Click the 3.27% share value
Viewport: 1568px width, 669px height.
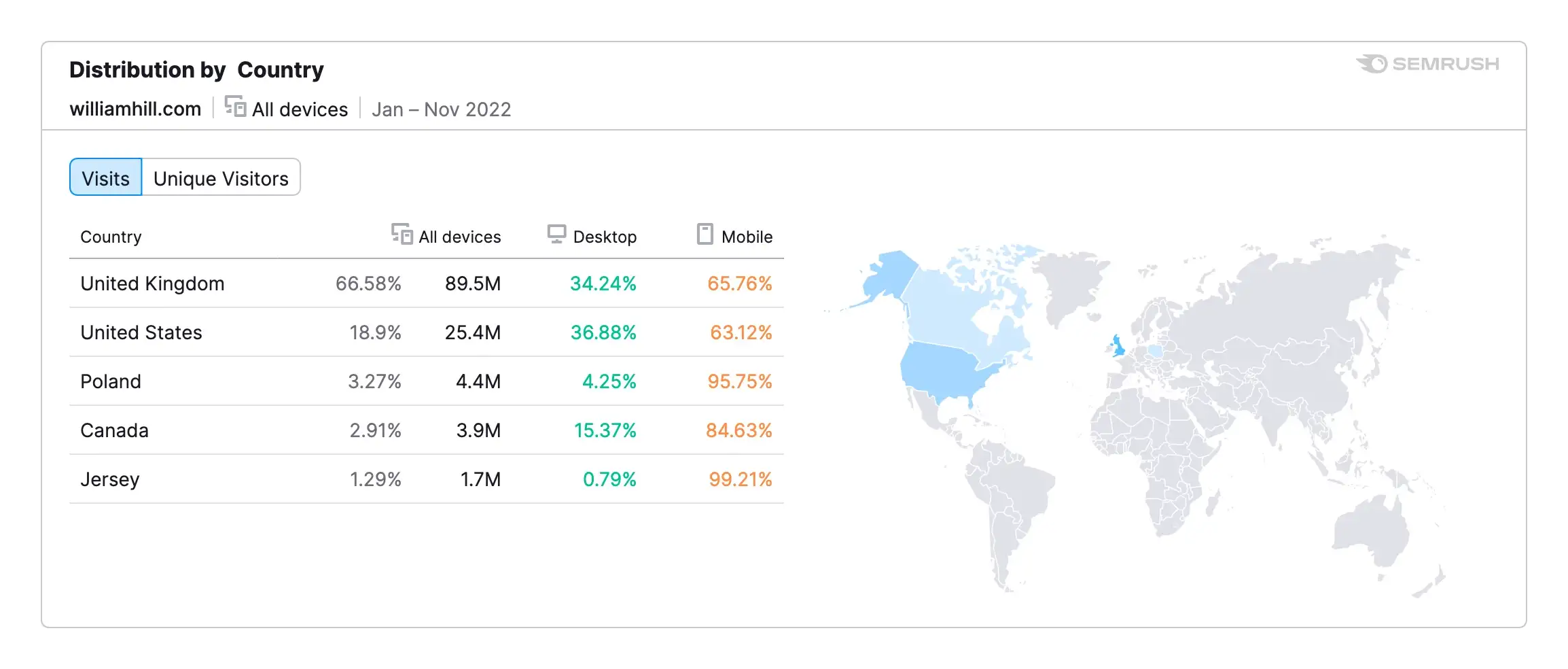click(x=374, y=381)
